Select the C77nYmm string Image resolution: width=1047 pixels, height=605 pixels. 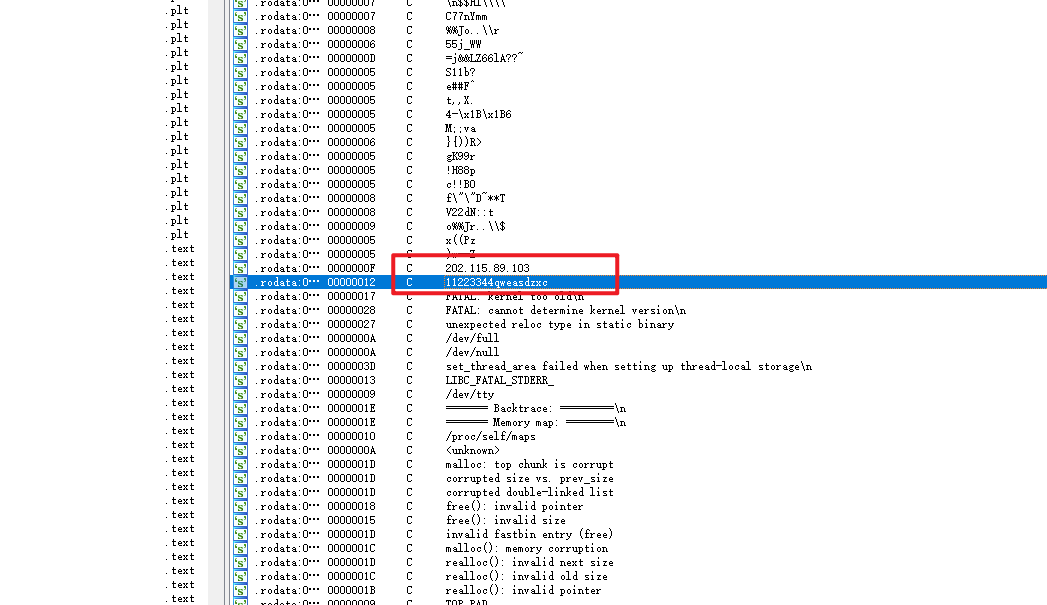point(466,16)
